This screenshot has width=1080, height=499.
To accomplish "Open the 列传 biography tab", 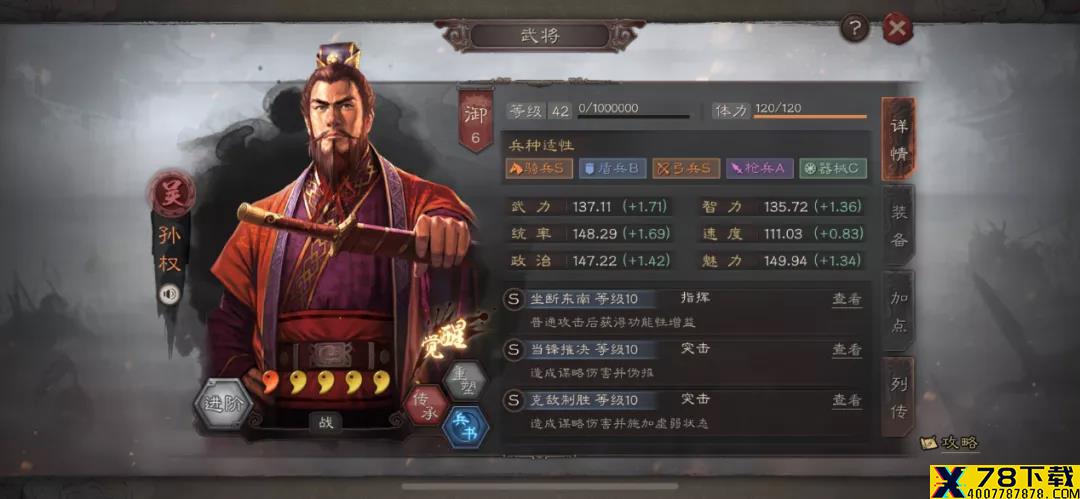I will (x=898, y=398).
